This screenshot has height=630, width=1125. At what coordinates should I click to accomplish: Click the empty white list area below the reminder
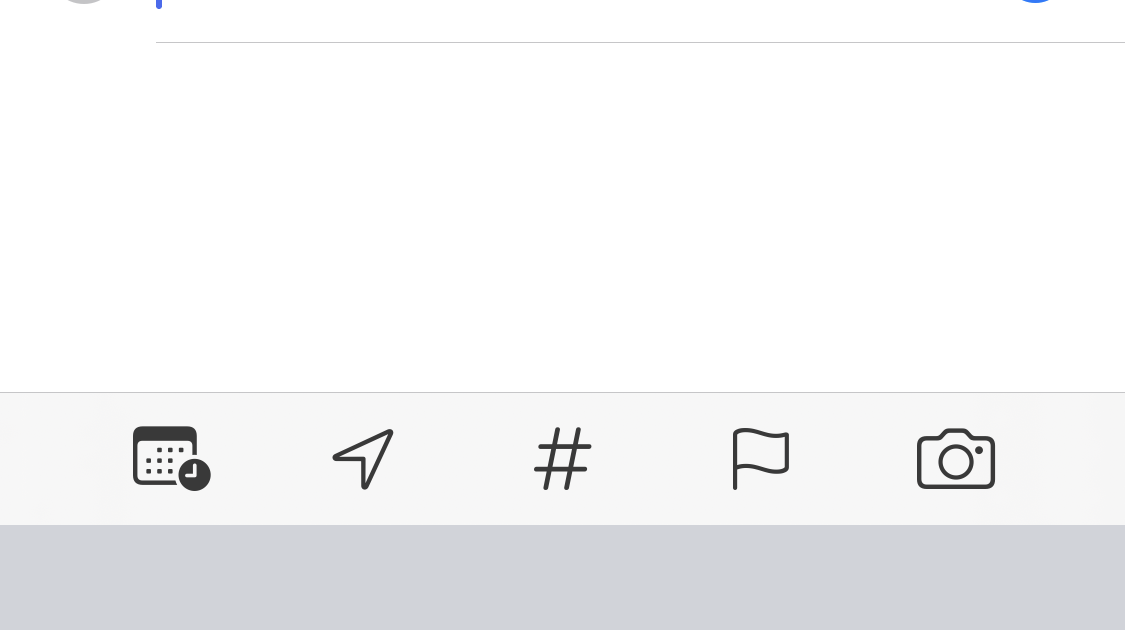[562, 217]
